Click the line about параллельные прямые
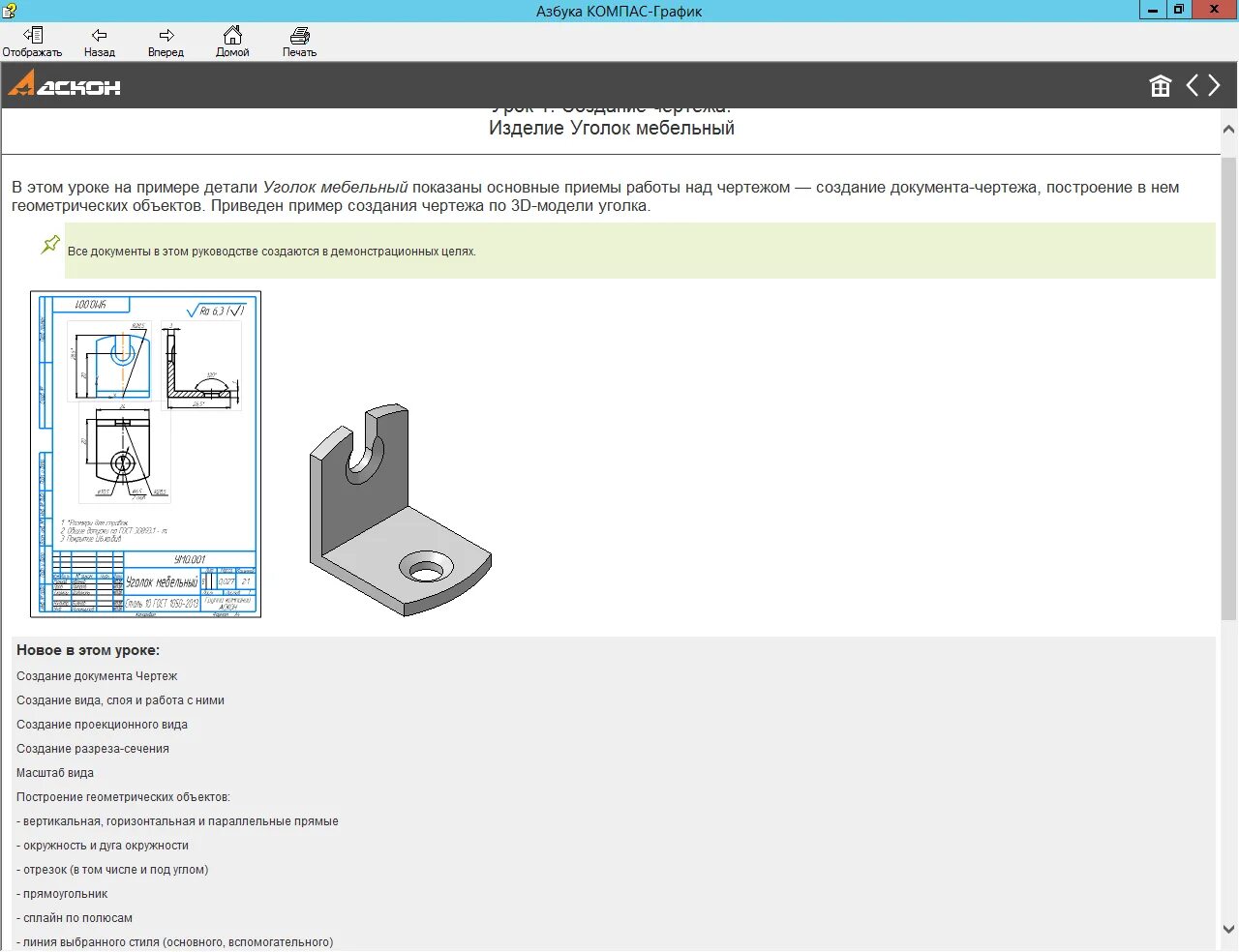1239x952 pixels. [177, 821]
